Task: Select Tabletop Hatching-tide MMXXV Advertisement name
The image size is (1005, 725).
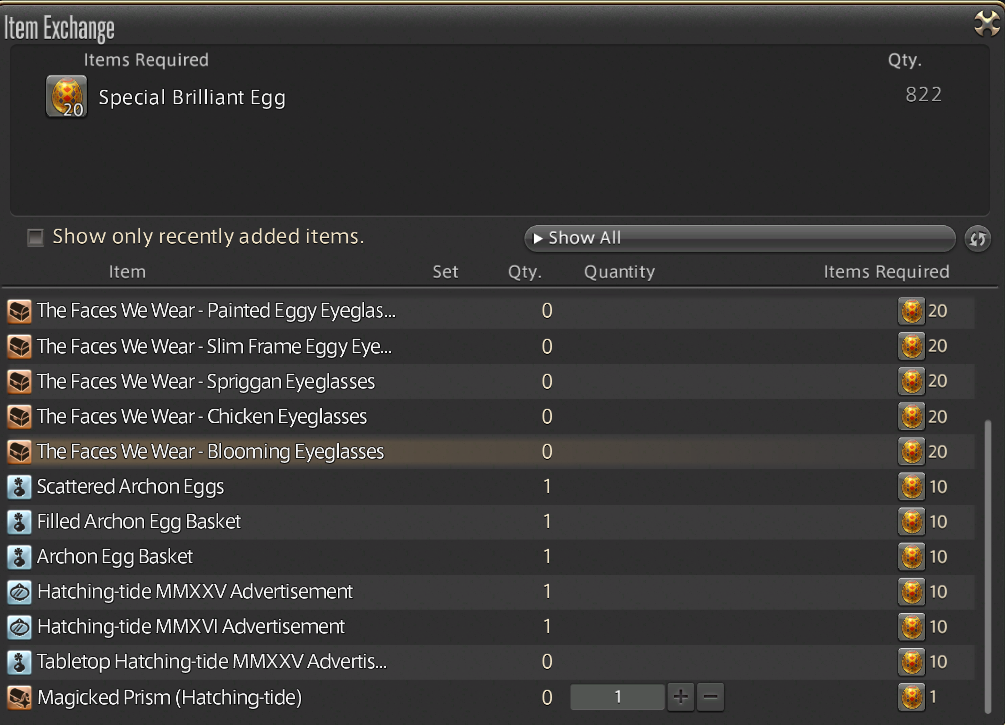Action: click(x=212, y=662)
